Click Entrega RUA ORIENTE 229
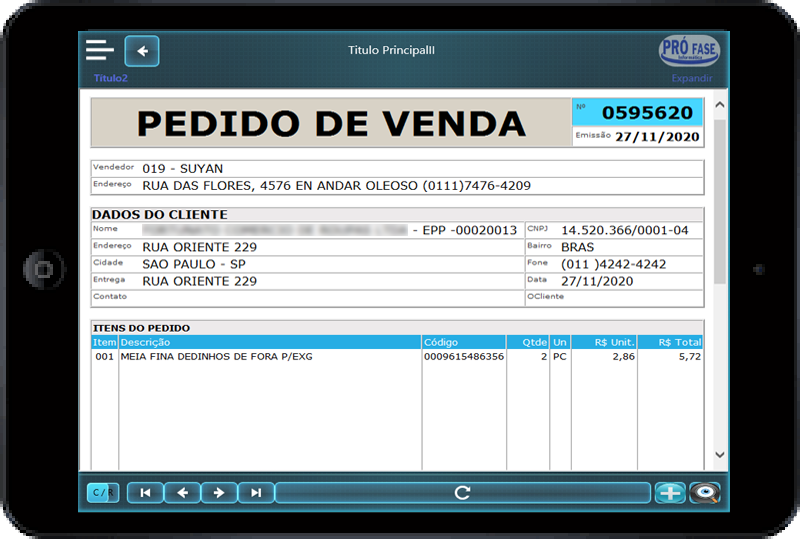800x539 pixels. click(199, 281)
